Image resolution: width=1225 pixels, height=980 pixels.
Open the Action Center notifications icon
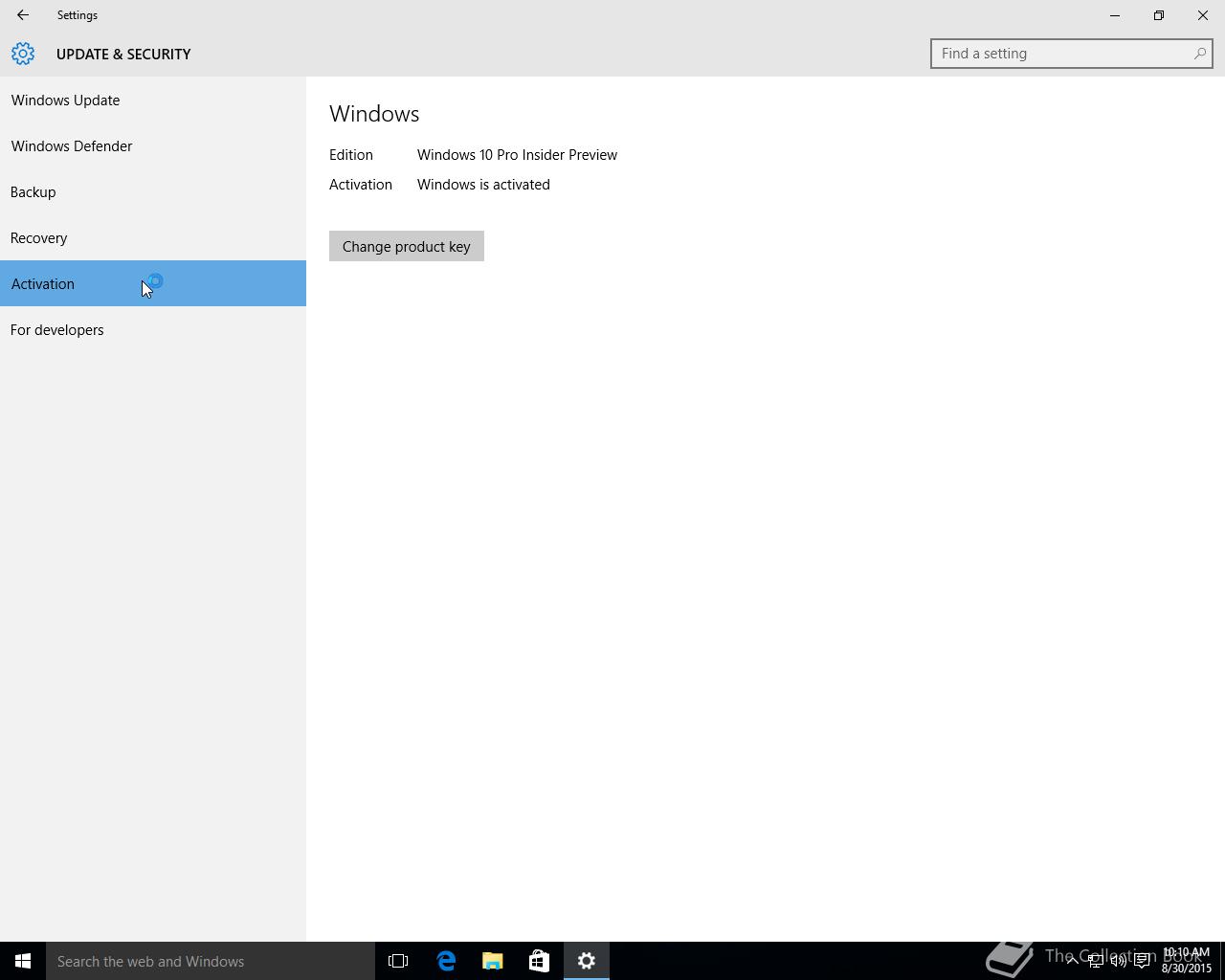tap(1142, 961)
